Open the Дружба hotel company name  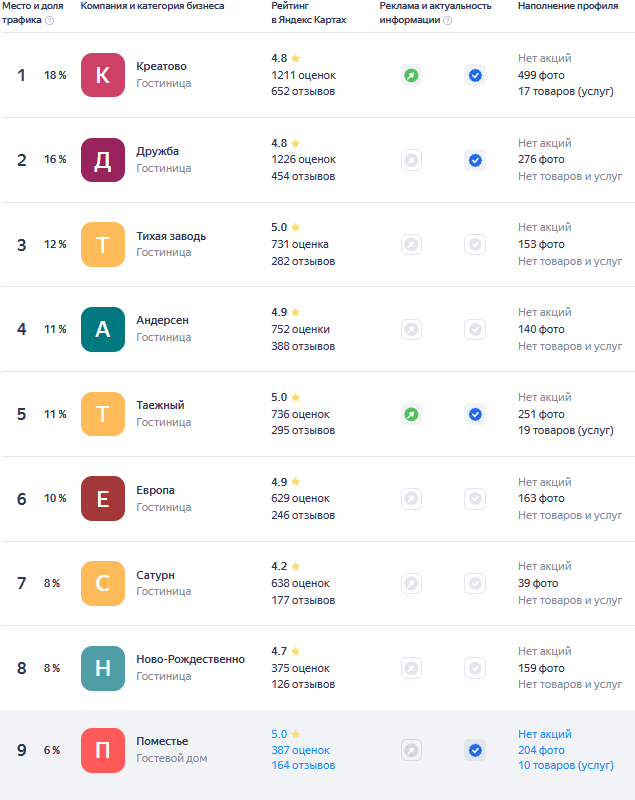[158, 151]
